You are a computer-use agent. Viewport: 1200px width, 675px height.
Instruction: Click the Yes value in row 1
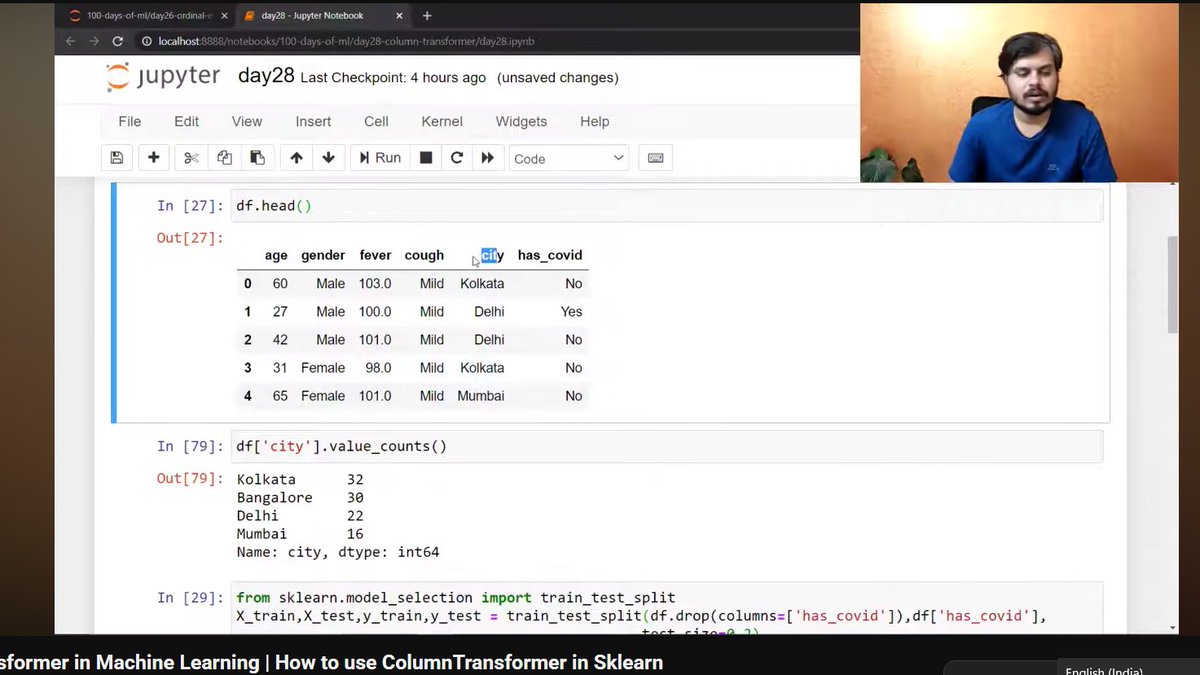(x=571, y=312)
